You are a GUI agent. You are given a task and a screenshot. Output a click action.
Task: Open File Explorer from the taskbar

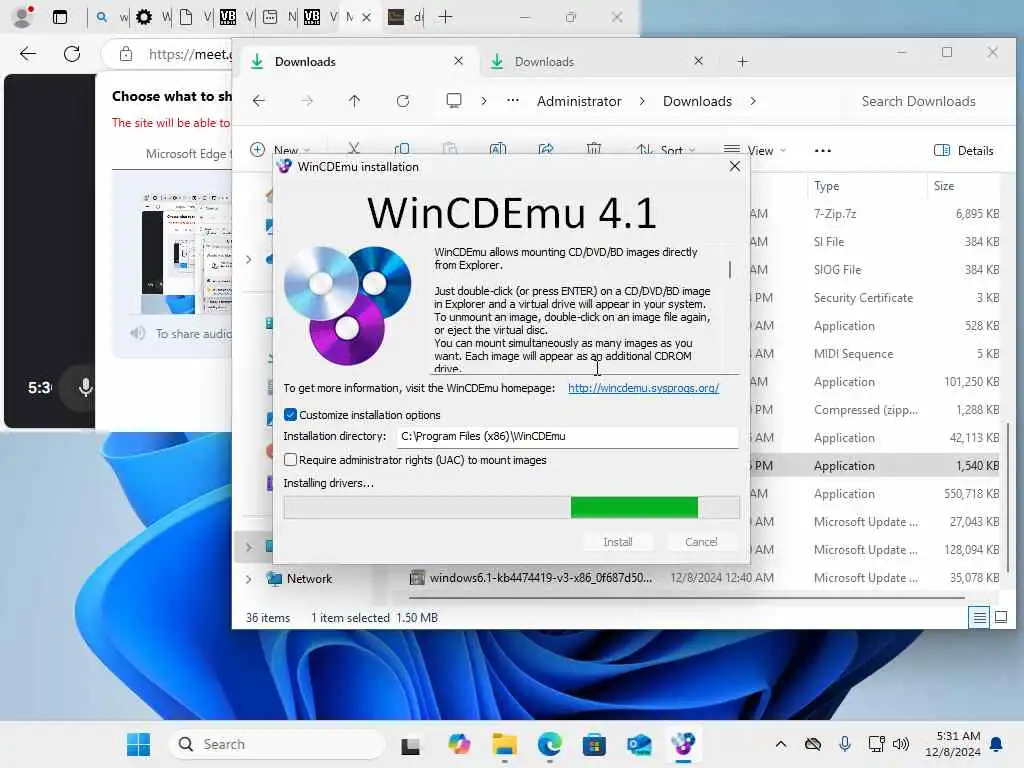(x=504, y=744)
